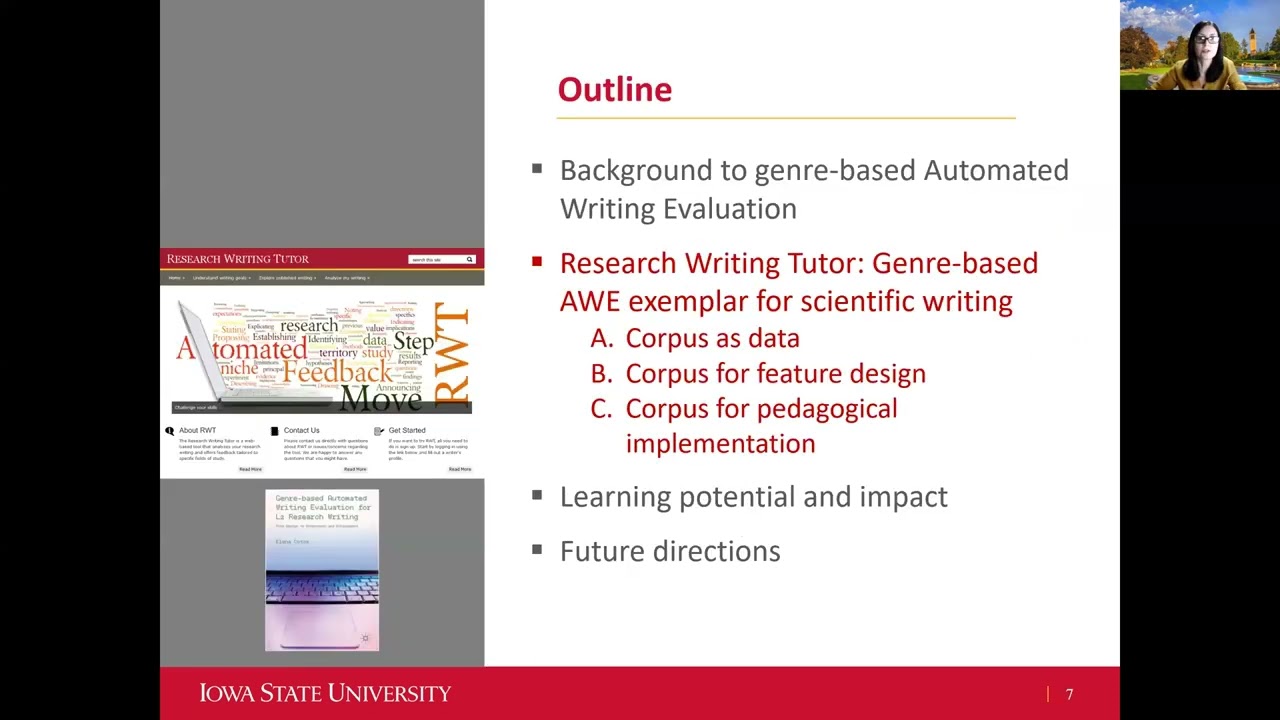The height and width of the screenshot is (720, 1280).
Task: Click the 'About RWT' heading
Action: (x=197, y=431)
